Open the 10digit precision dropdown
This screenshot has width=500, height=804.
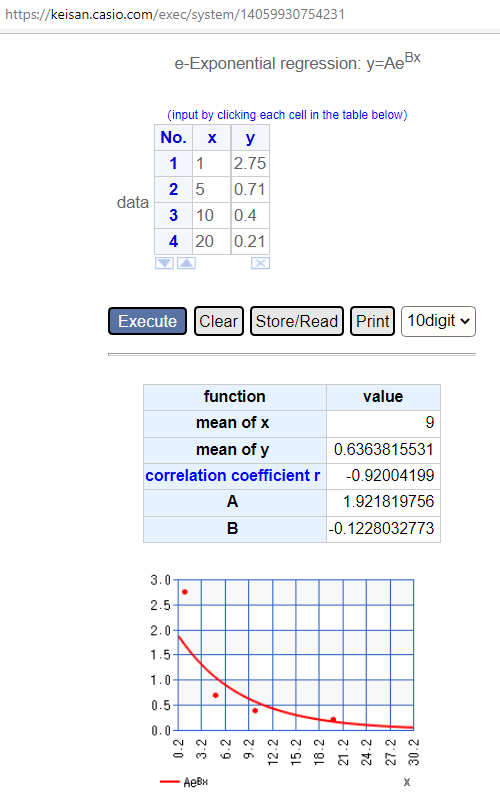[x=438, y=321]
